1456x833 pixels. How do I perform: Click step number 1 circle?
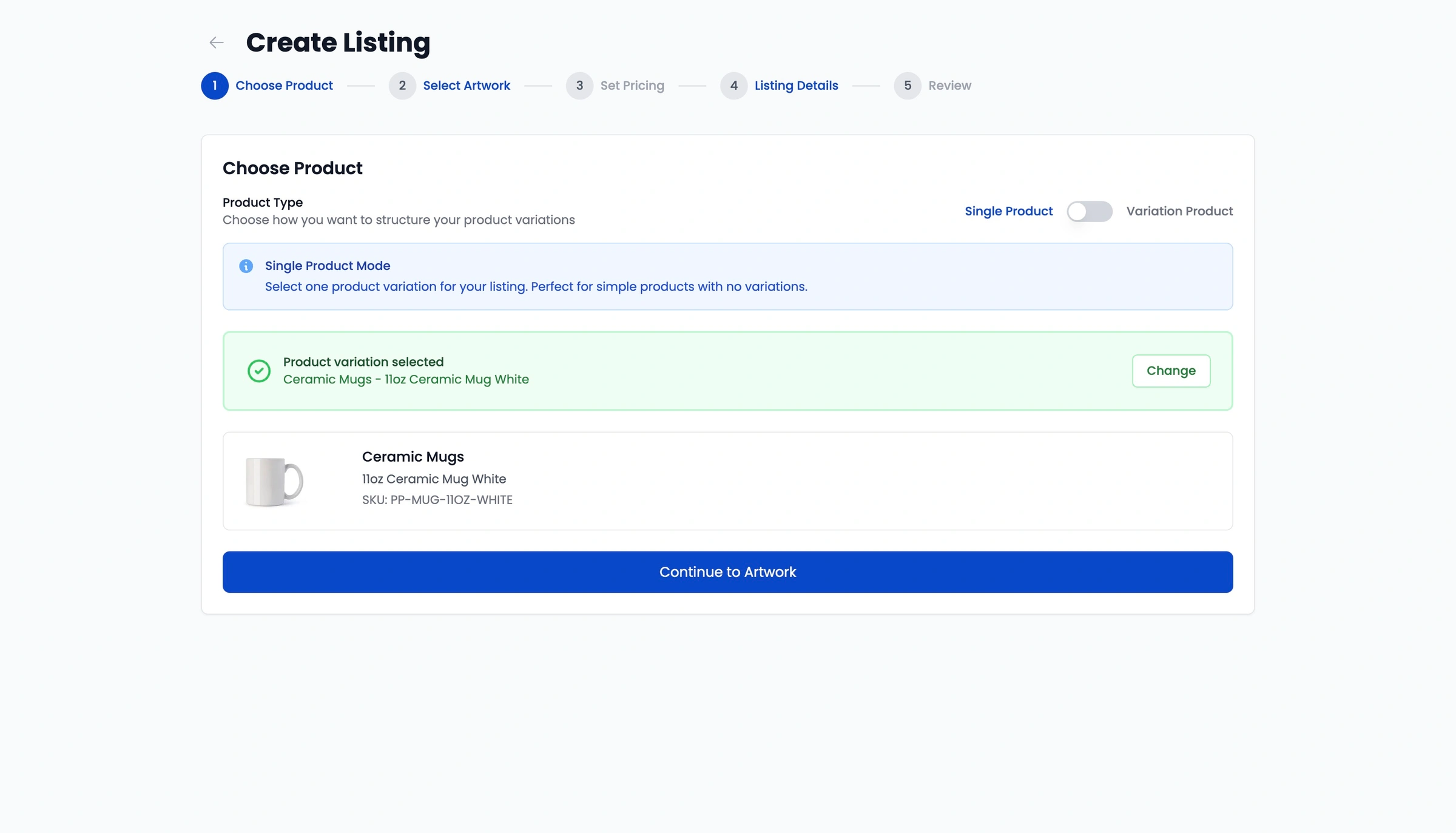215,86
